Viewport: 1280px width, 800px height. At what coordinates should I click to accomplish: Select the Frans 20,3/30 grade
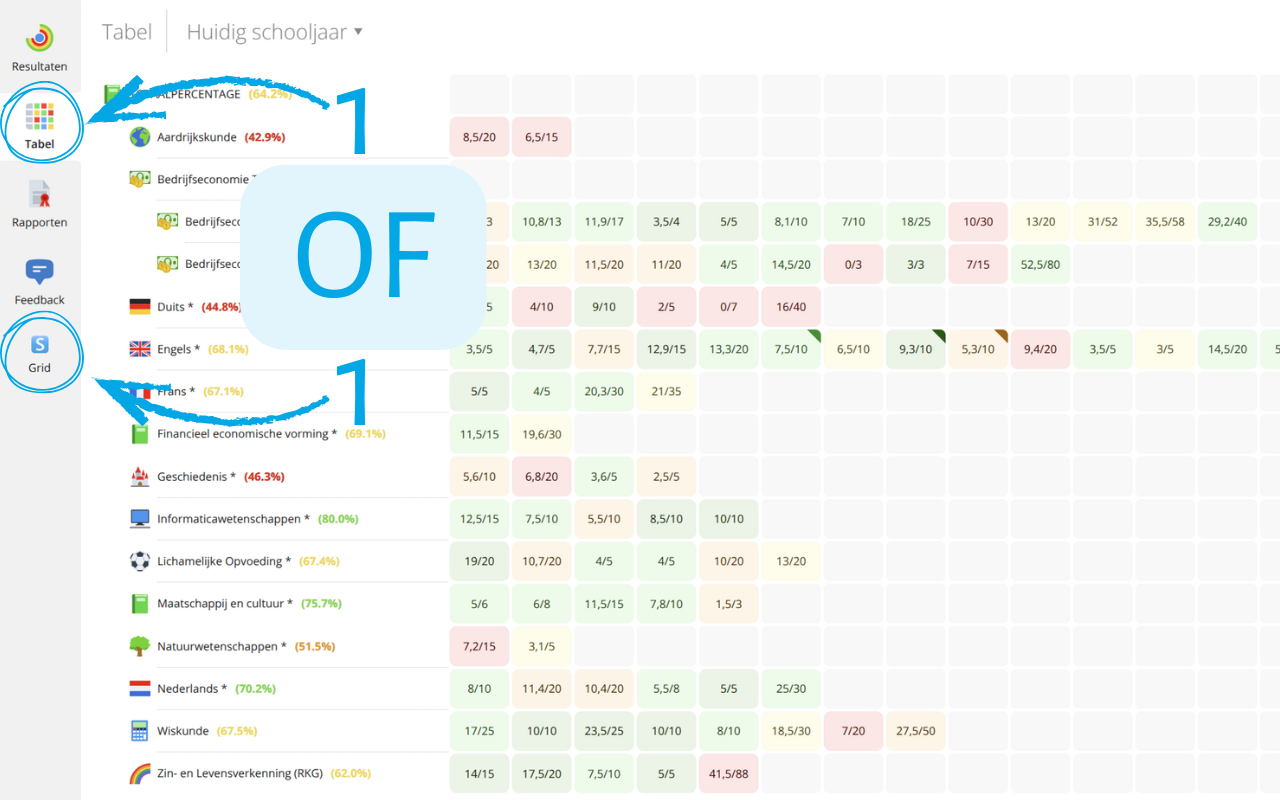[x=604, y=392]
